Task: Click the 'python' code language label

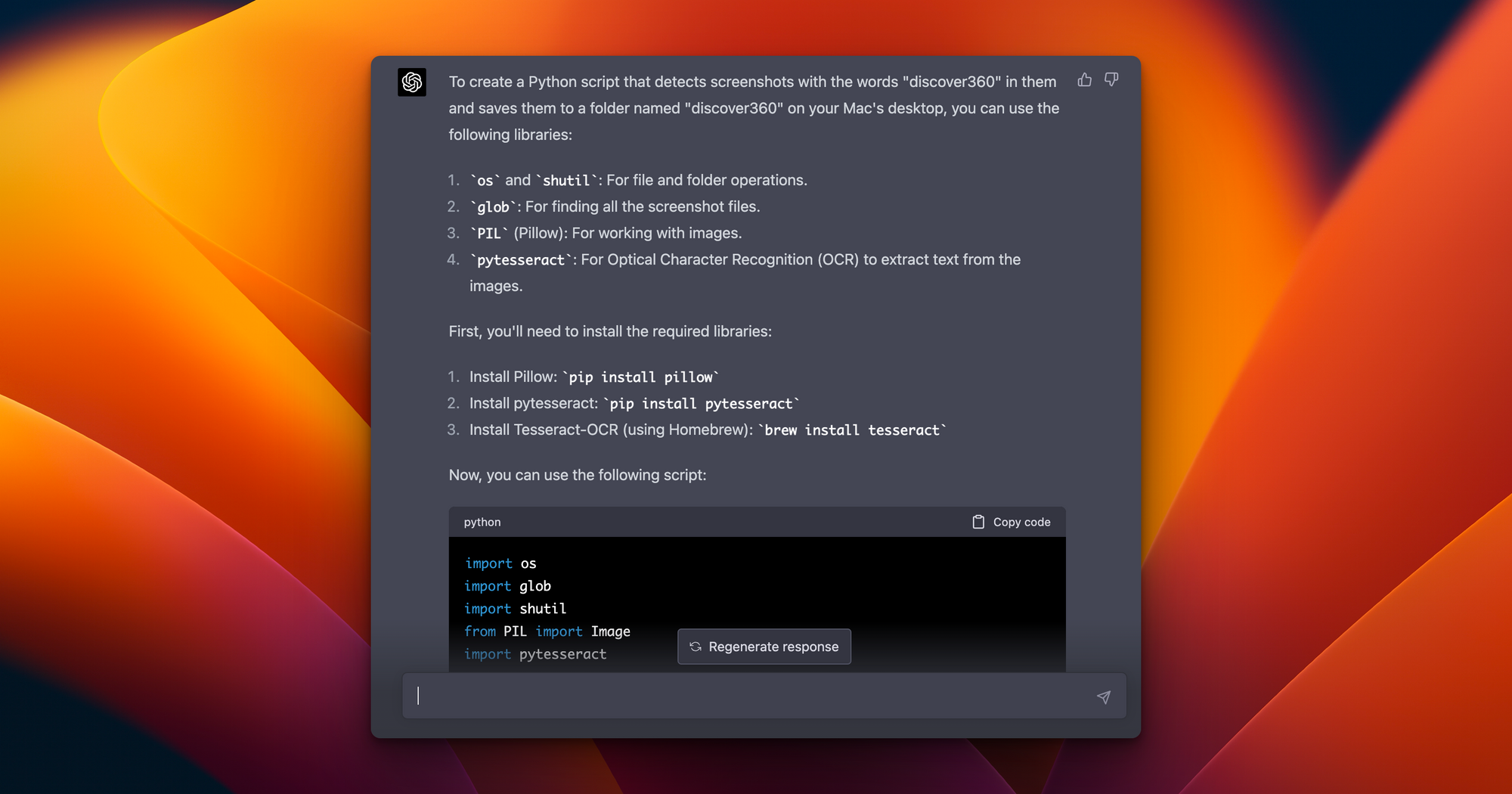Action: click(x=482, y=522)
